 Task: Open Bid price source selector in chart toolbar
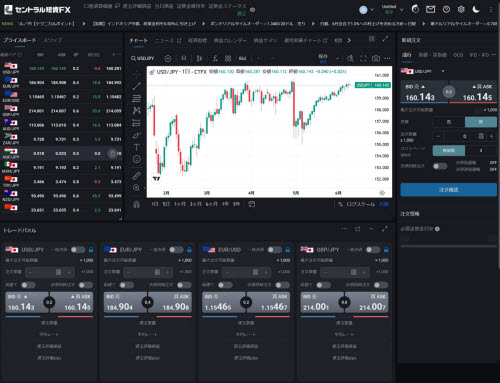pos(242,58)
